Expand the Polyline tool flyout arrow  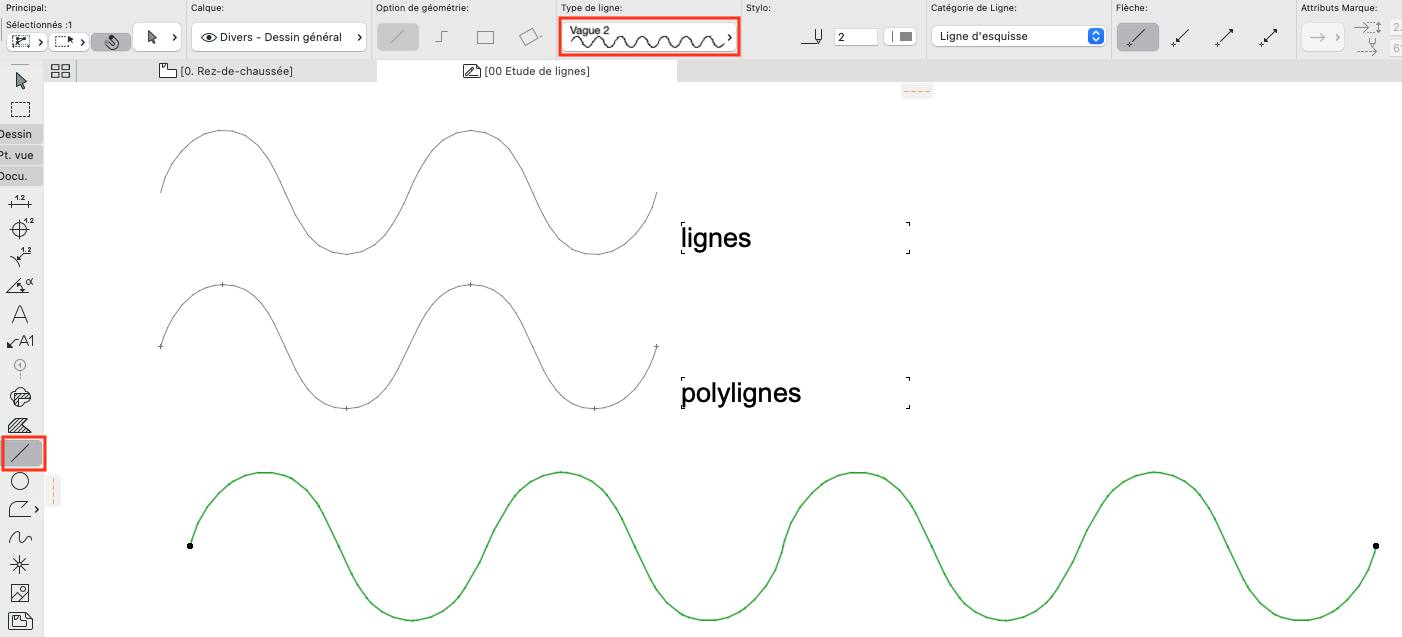(37, 510)
